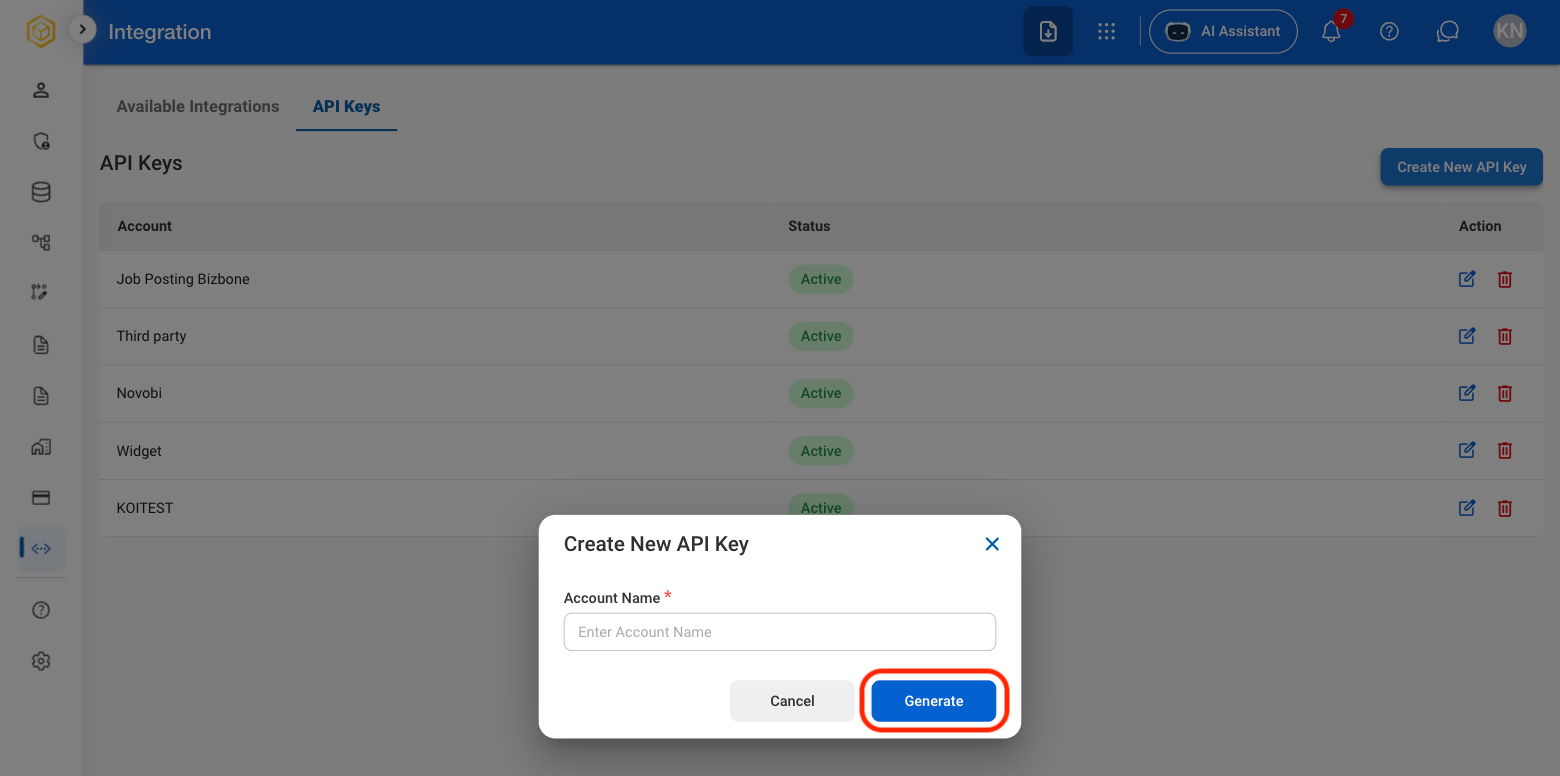Click the Account column header

(145, 226)
